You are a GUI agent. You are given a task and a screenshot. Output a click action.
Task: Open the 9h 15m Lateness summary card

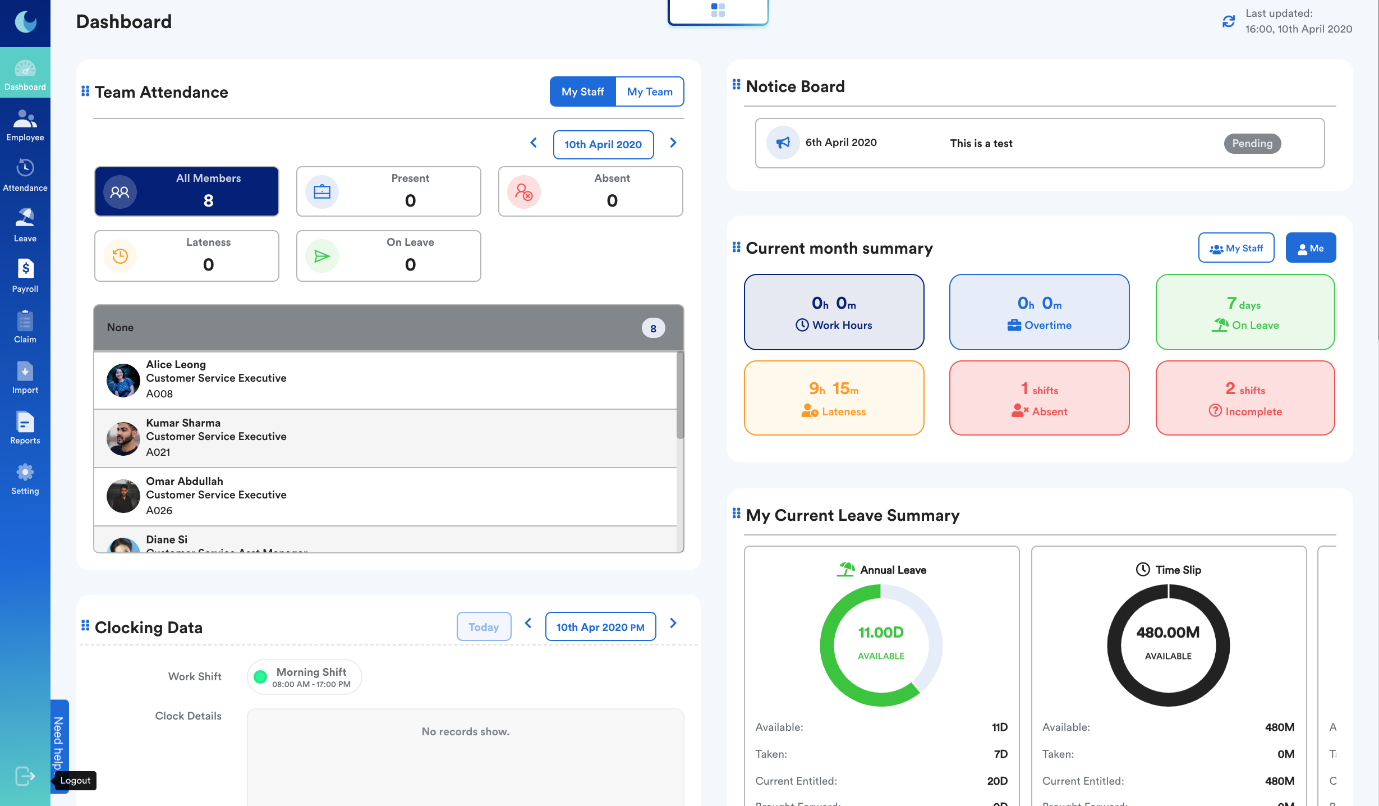pos(834,398)
